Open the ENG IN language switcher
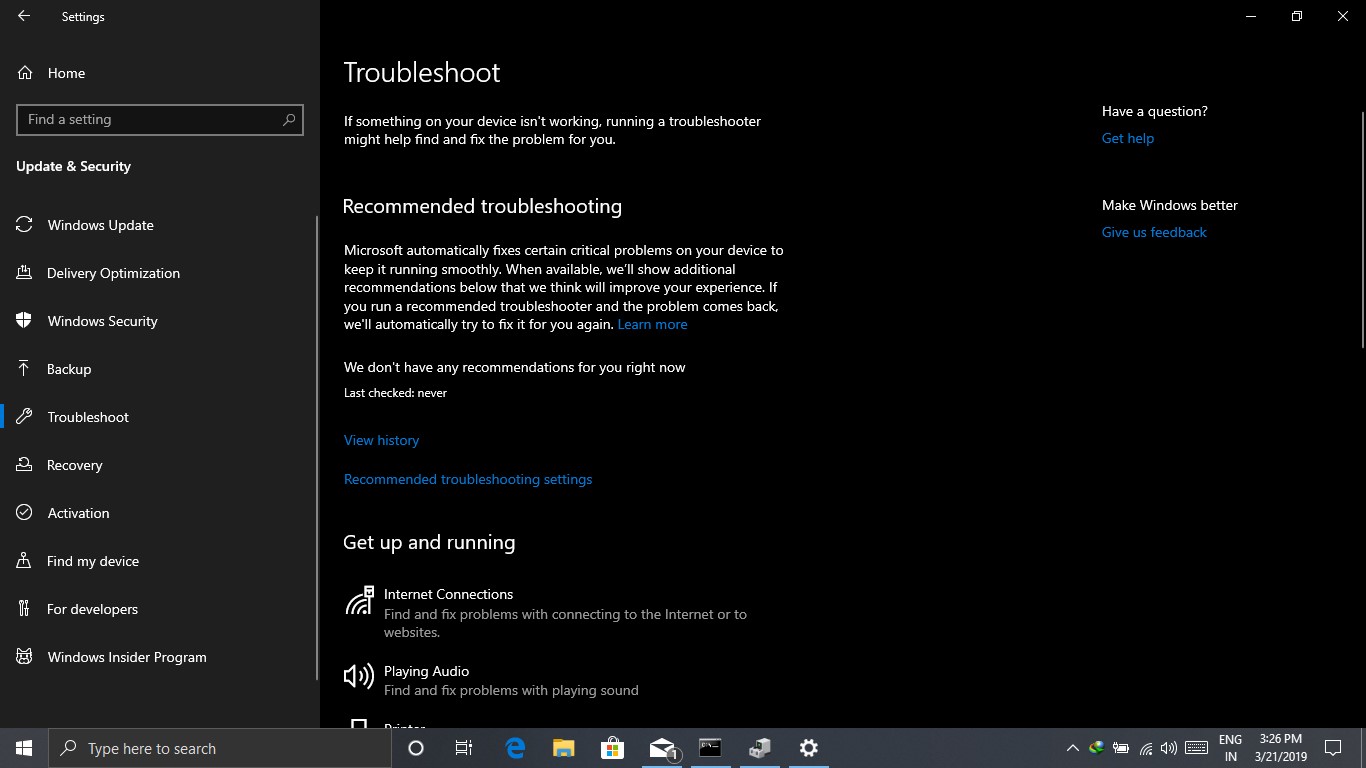The width and height of the screenshot is (1366, 768). tap(1230, 748)
